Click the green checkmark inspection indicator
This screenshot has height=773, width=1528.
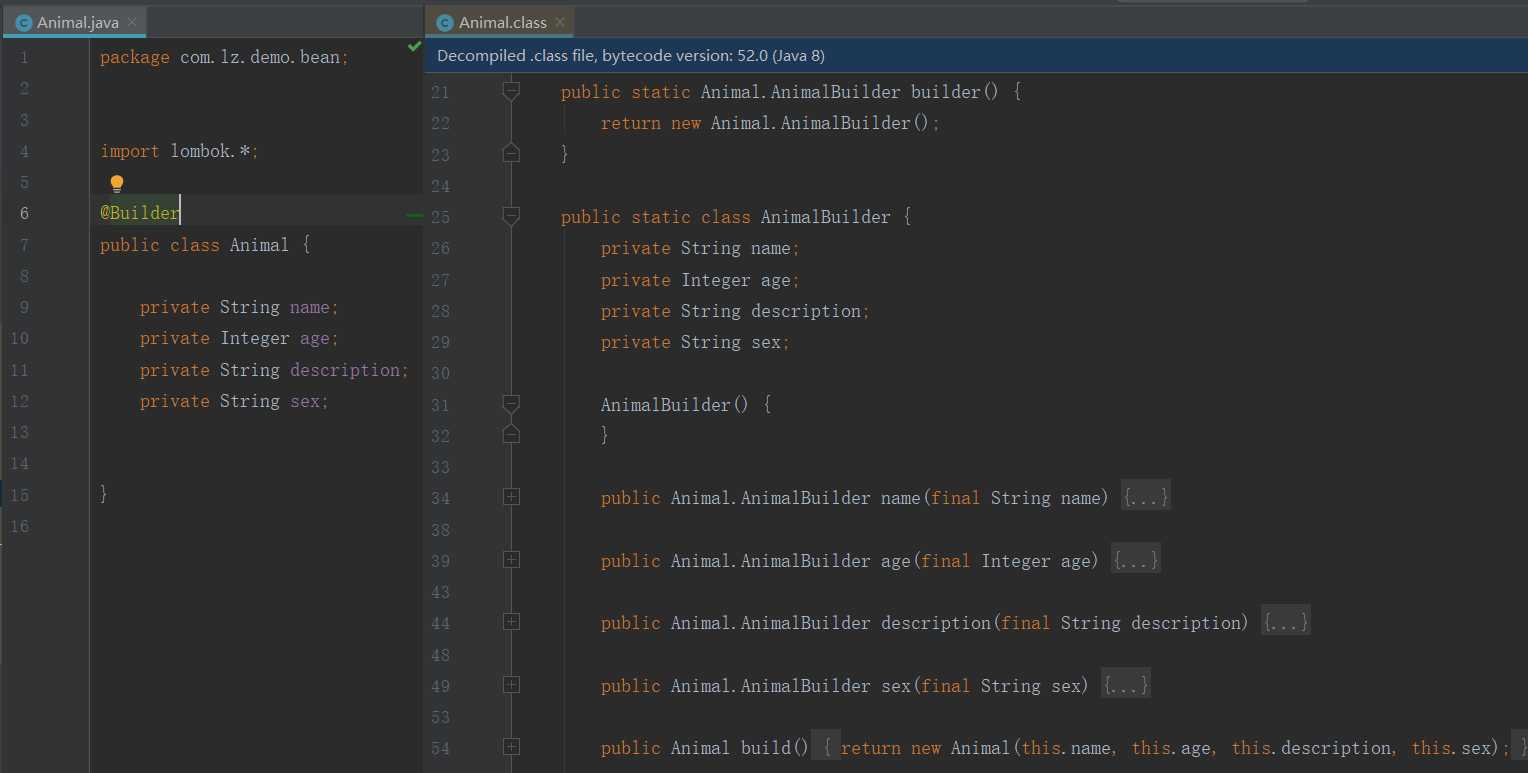click(x=414, y=47)
